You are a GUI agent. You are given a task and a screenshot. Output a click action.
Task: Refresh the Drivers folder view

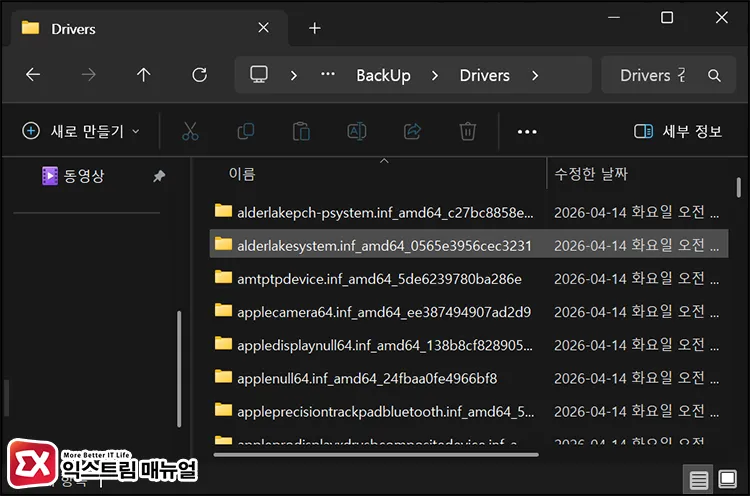(x=199, y=75)
